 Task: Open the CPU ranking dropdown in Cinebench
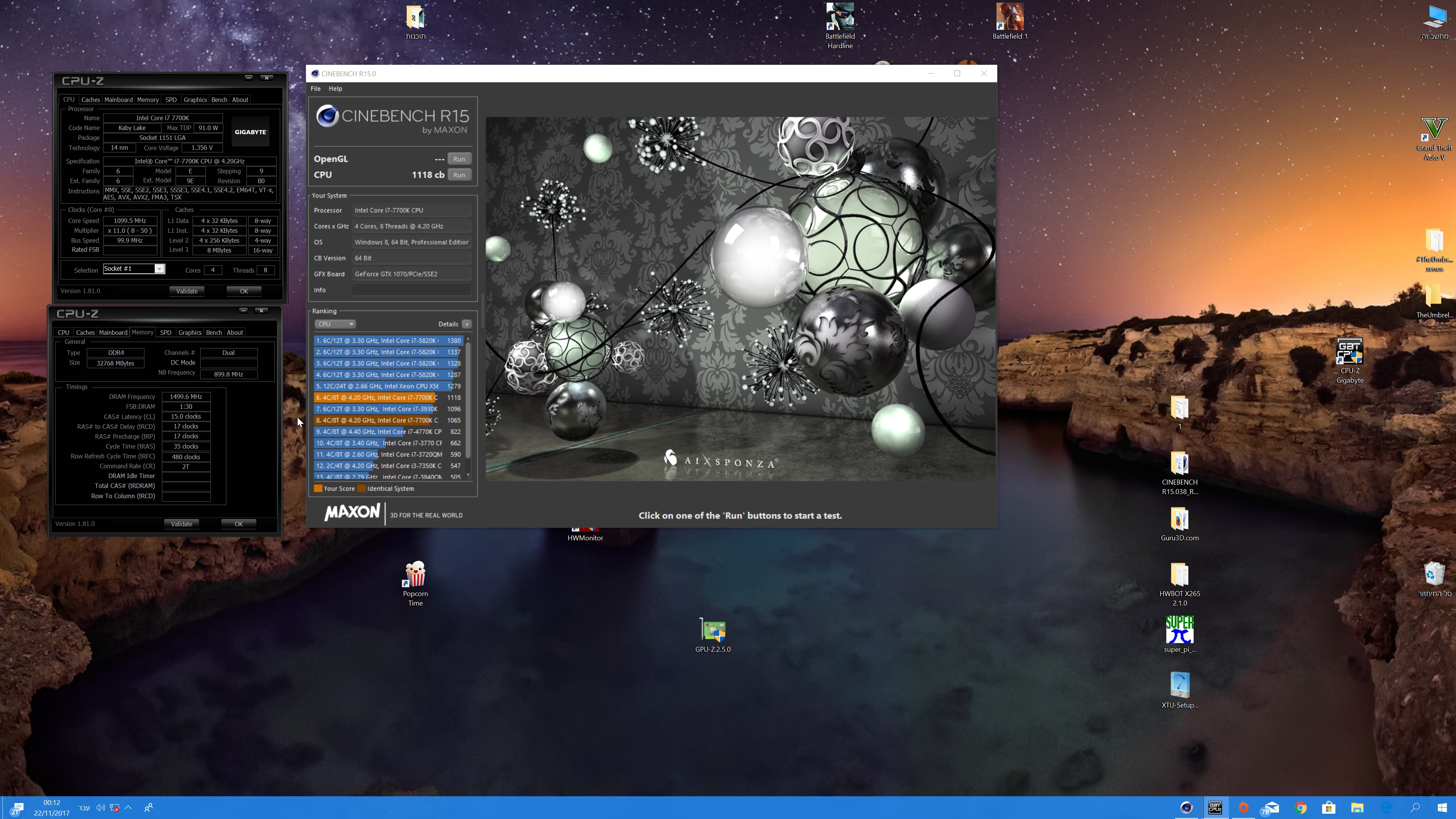coord(334,324)
